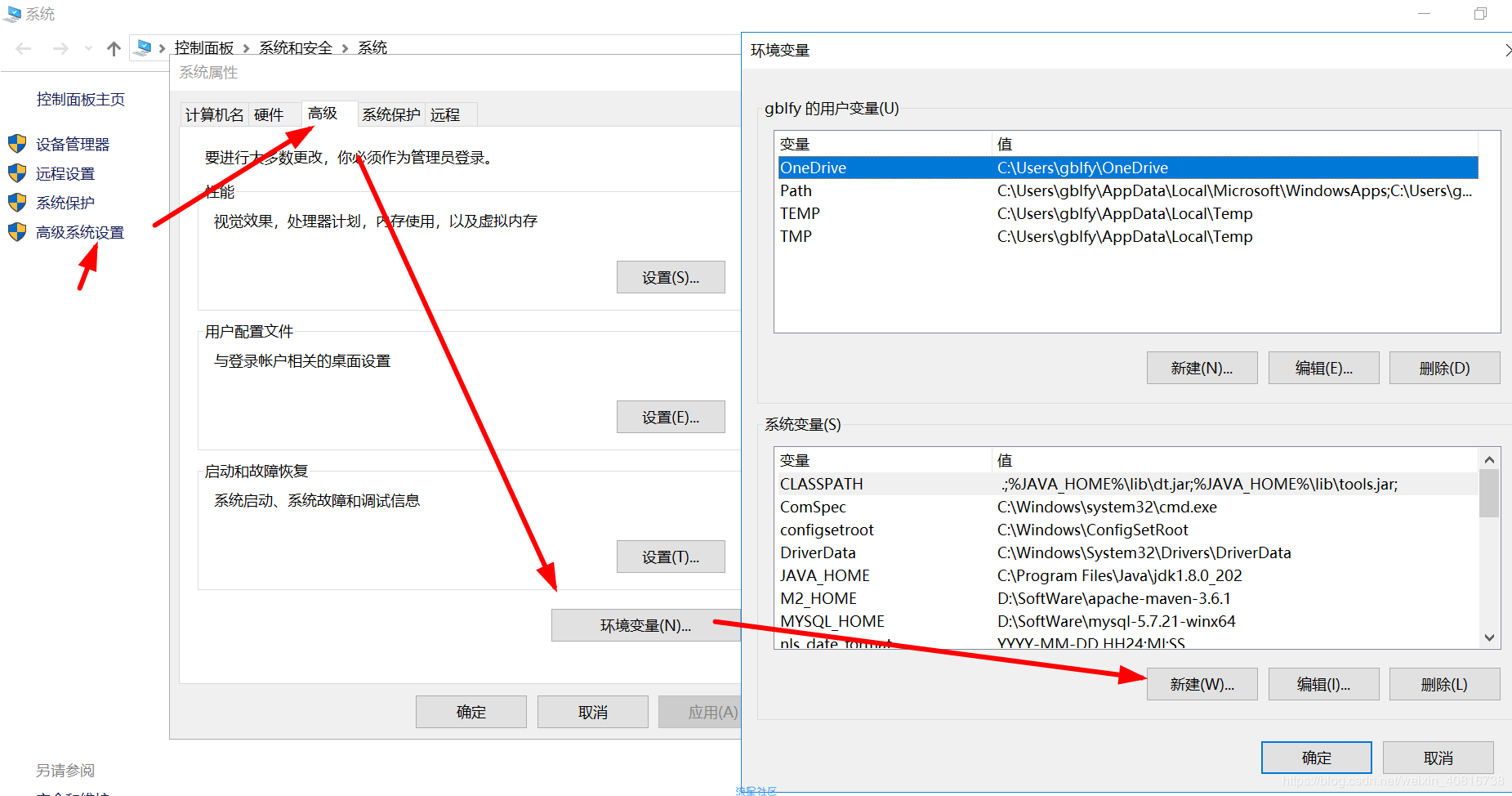This screenshot has height=796, width=1512.
Task: Click 新建(W)... for system variables
Action: pos(1202,685)
